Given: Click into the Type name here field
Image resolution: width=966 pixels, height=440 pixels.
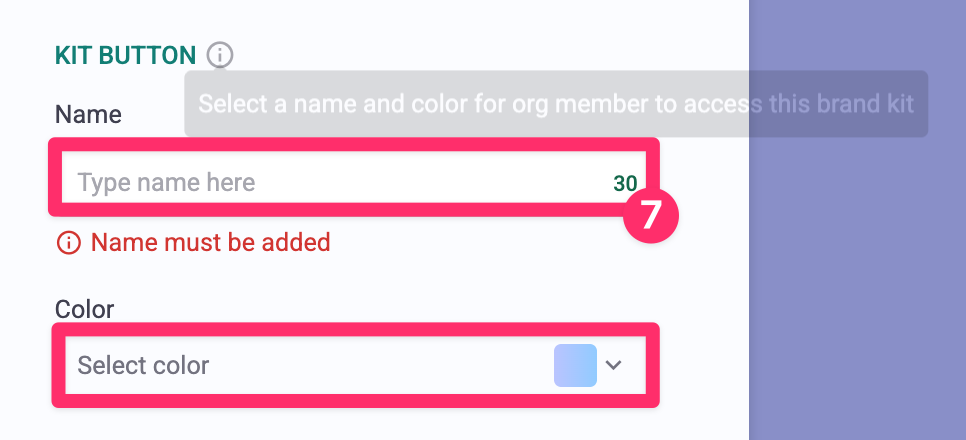Looking at the screenshot, I should 330,182.
